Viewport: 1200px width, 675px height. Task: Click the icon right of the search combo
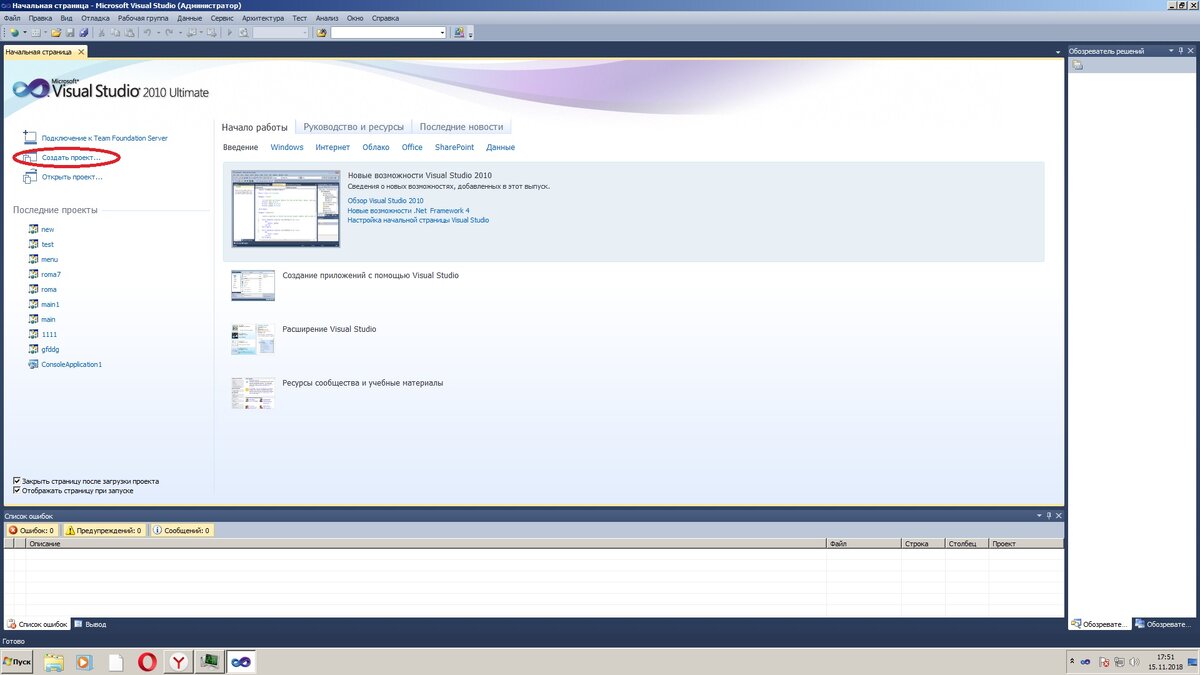click(x=458, y=32)
